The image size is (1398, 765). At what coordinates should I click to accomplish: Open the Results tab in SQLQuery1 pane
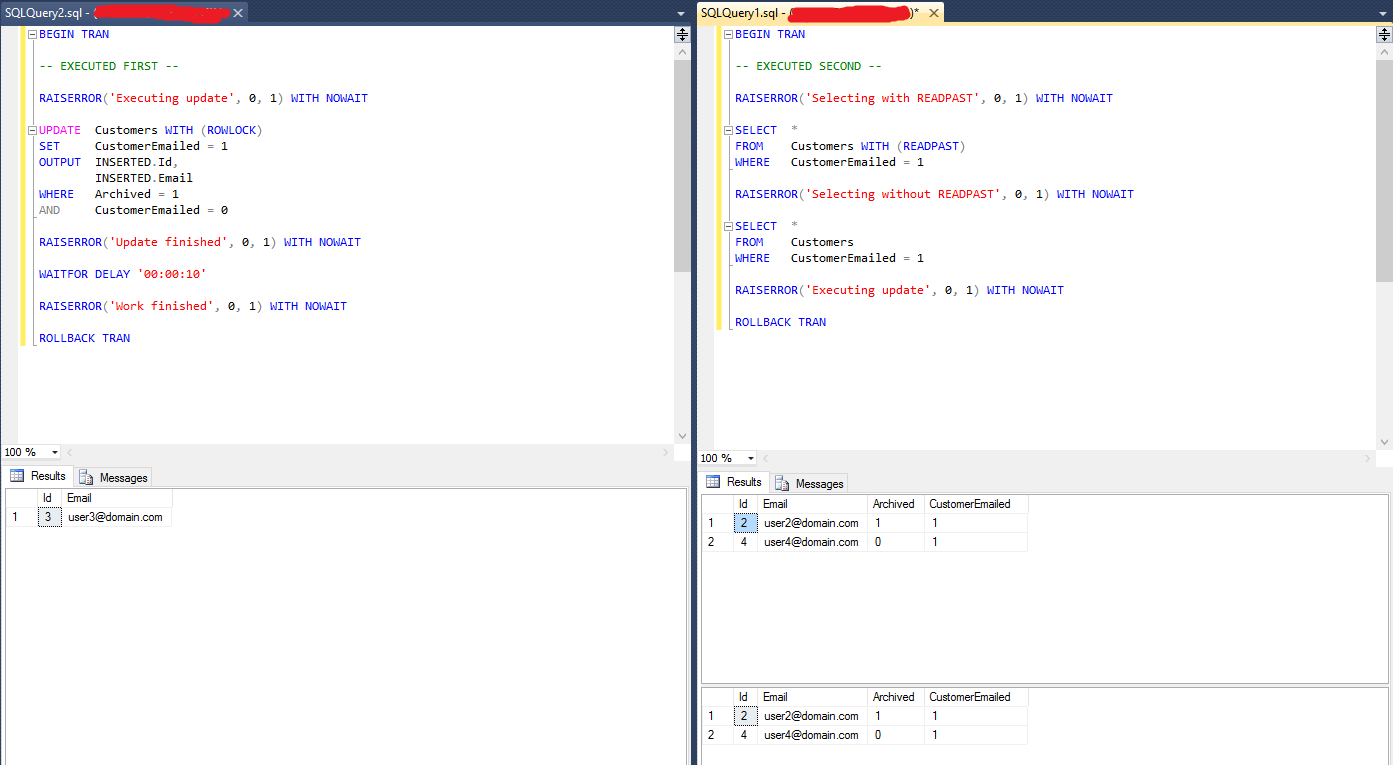(x=734, y=482)
